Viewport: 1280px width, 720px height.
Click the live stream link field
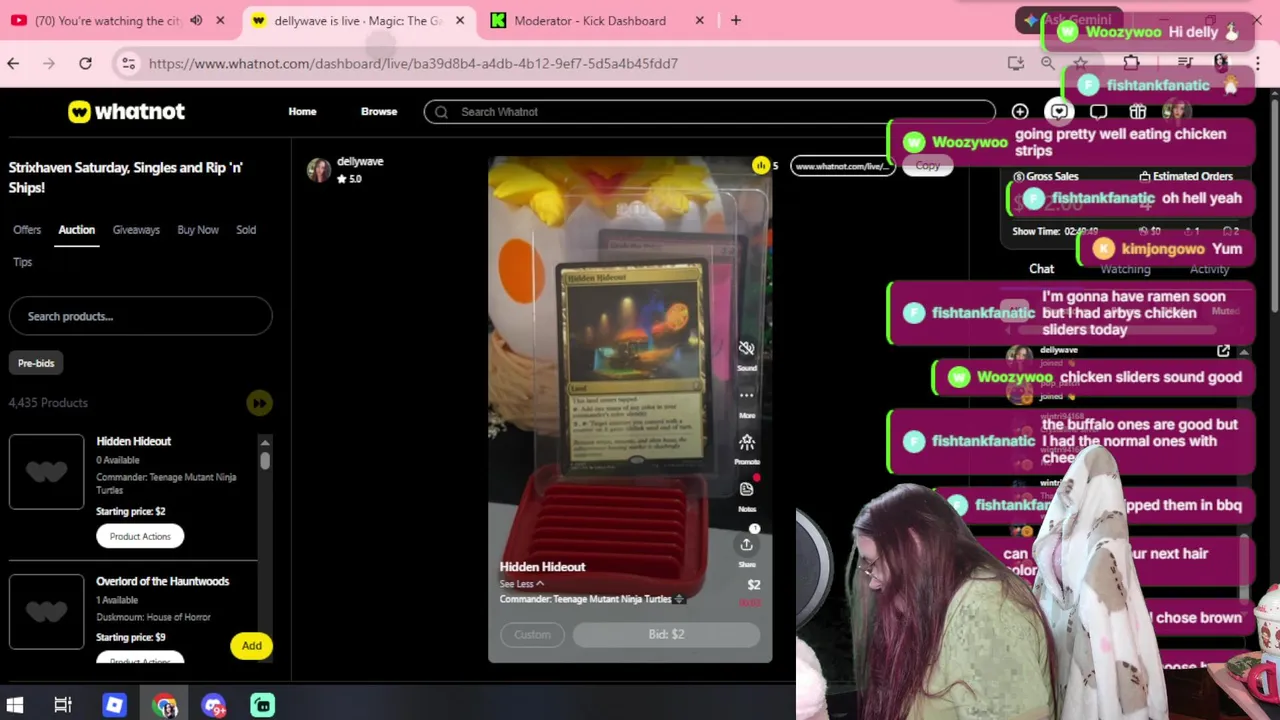[x=843, y=166]
